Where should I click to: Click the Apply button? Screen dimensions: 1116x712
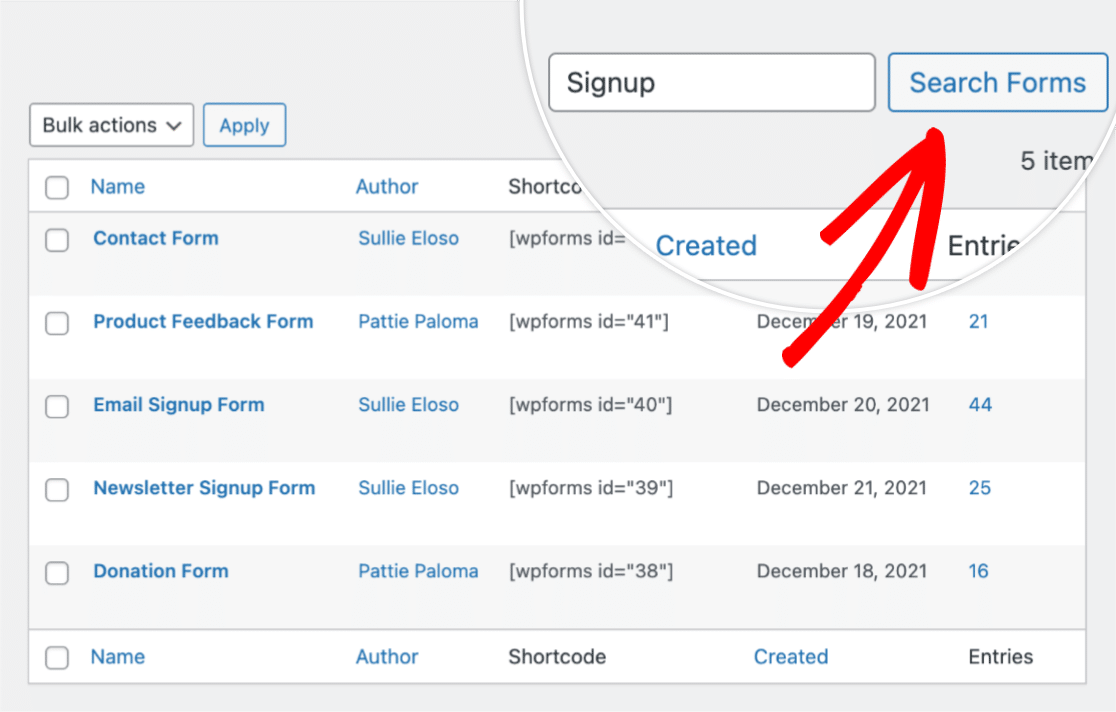244,125
